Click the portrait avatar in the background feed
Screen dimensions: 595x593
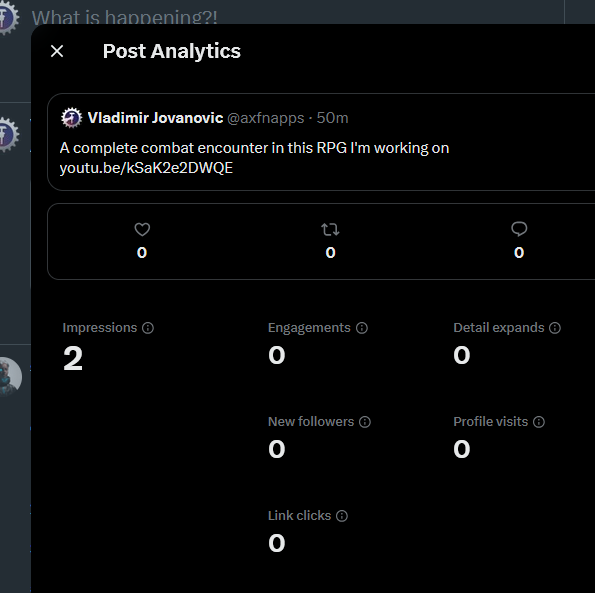(x=11, y=377)
